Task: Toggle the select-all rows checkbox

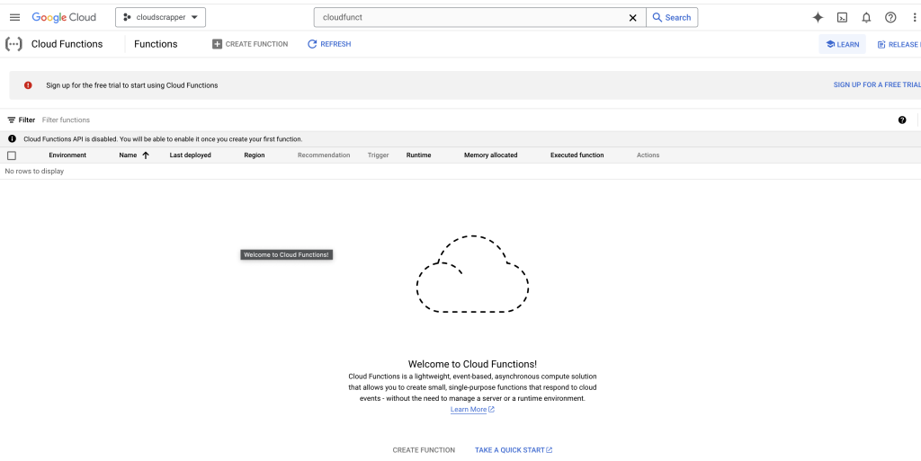Action: 12,156
